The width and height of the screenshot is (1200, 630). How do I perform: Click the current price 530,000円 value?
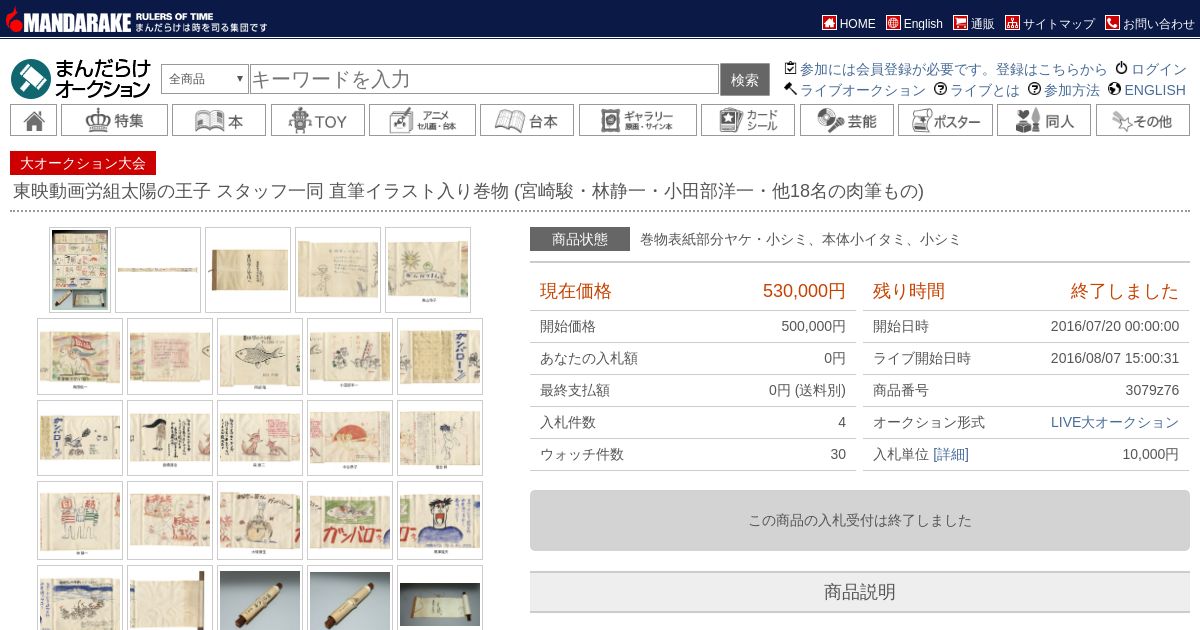pyautogui.click(x=804, y=291)
